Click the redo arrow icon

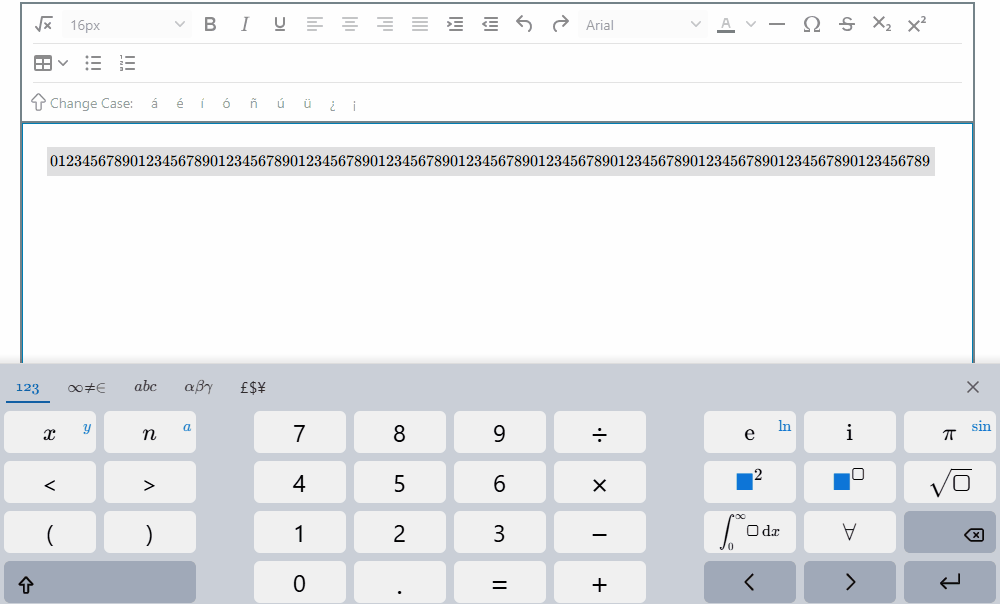pos(560,25)
